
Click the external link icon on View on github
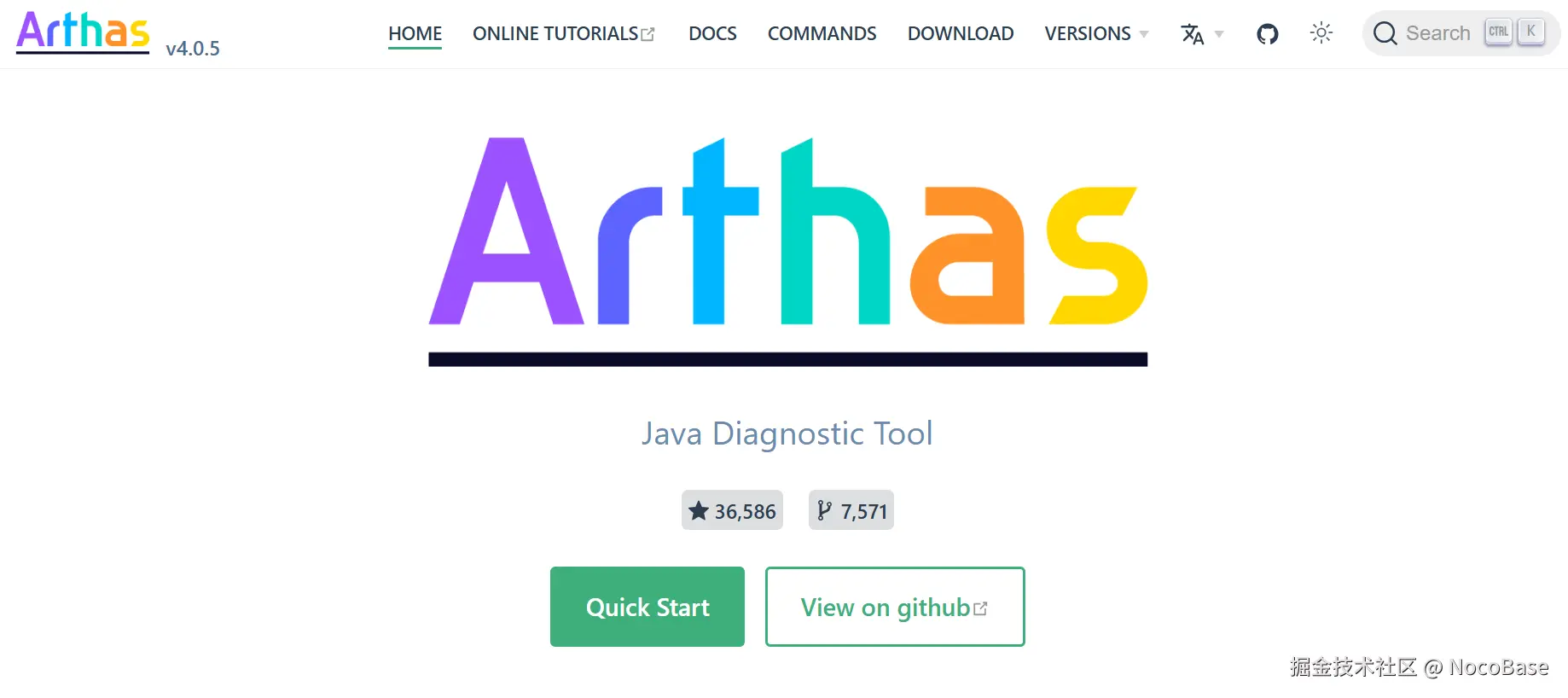(x=980, y=608)
